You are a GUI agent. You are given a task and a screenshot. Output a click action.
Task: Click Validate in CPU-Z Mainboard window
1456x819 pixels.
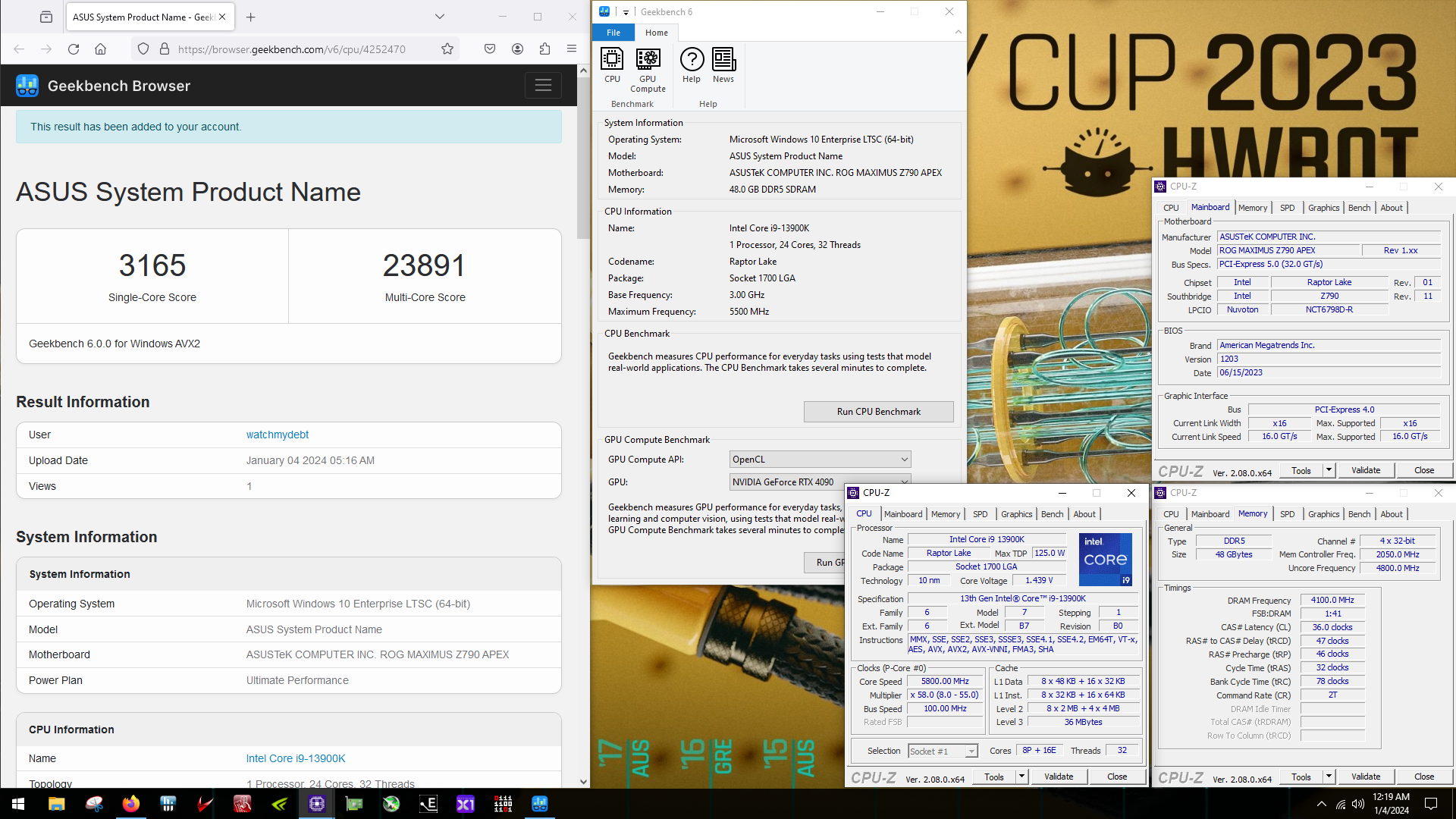coord(1366,470)
